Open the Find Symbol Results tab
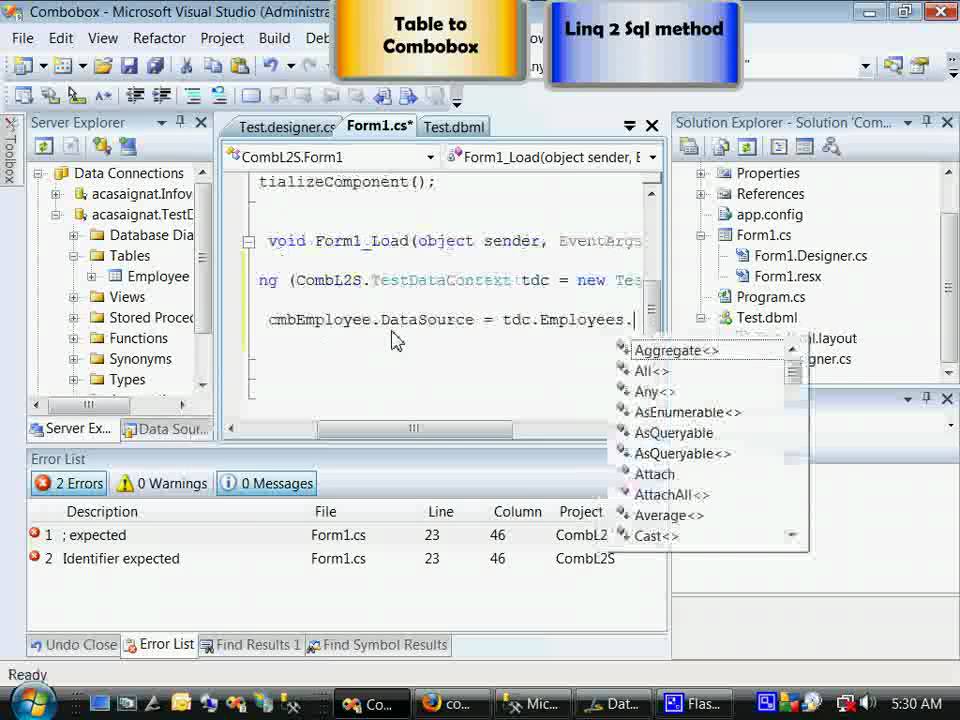The height and width of the screenshot is (720, 960). pyautogui.click(x=378, y=645)
